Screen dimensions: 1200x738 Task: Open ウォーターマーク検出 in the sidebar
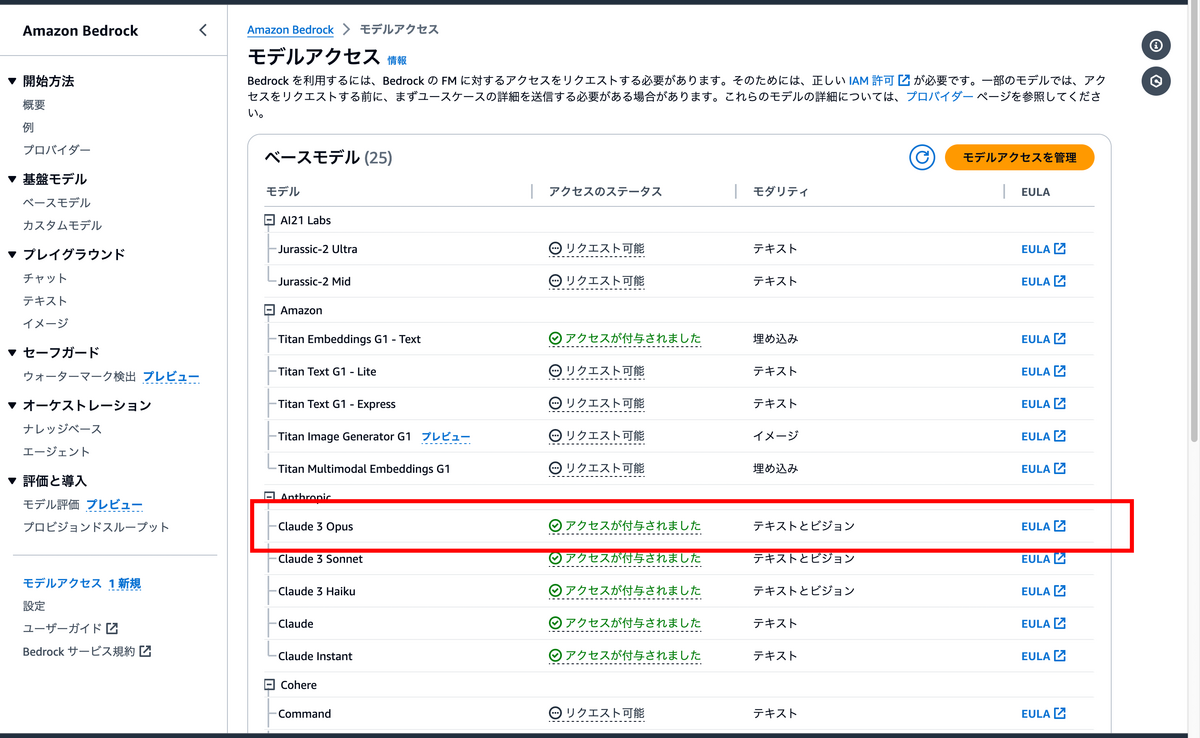point(79,376)
